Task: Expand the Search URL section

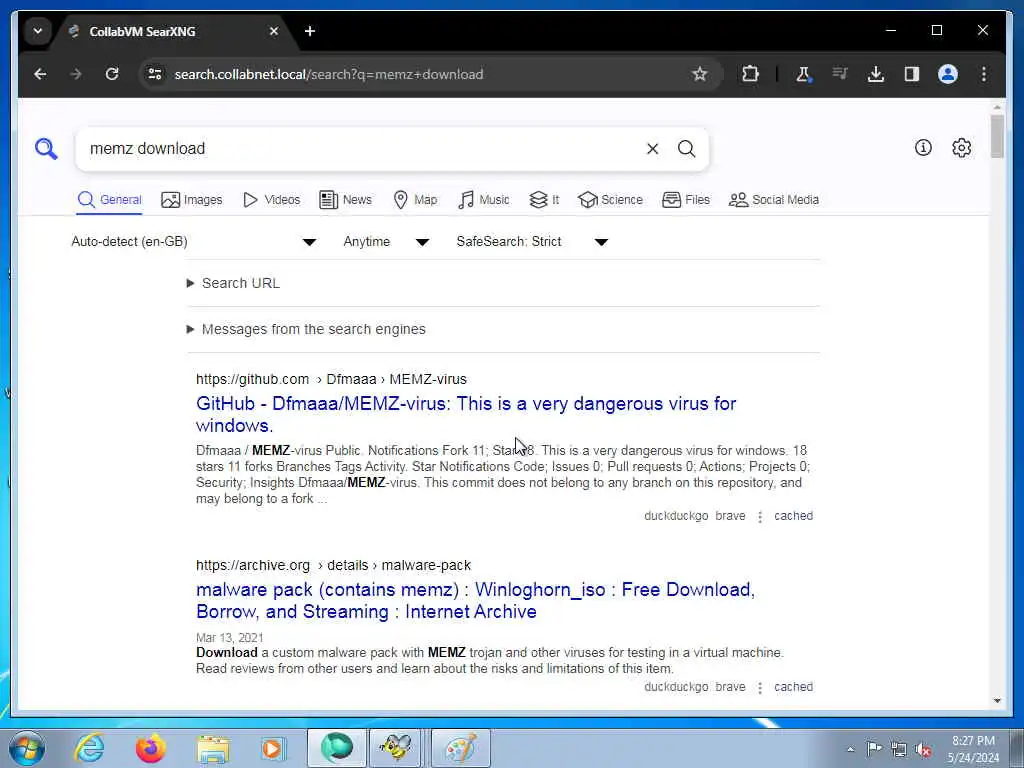Action: [233, 283]
